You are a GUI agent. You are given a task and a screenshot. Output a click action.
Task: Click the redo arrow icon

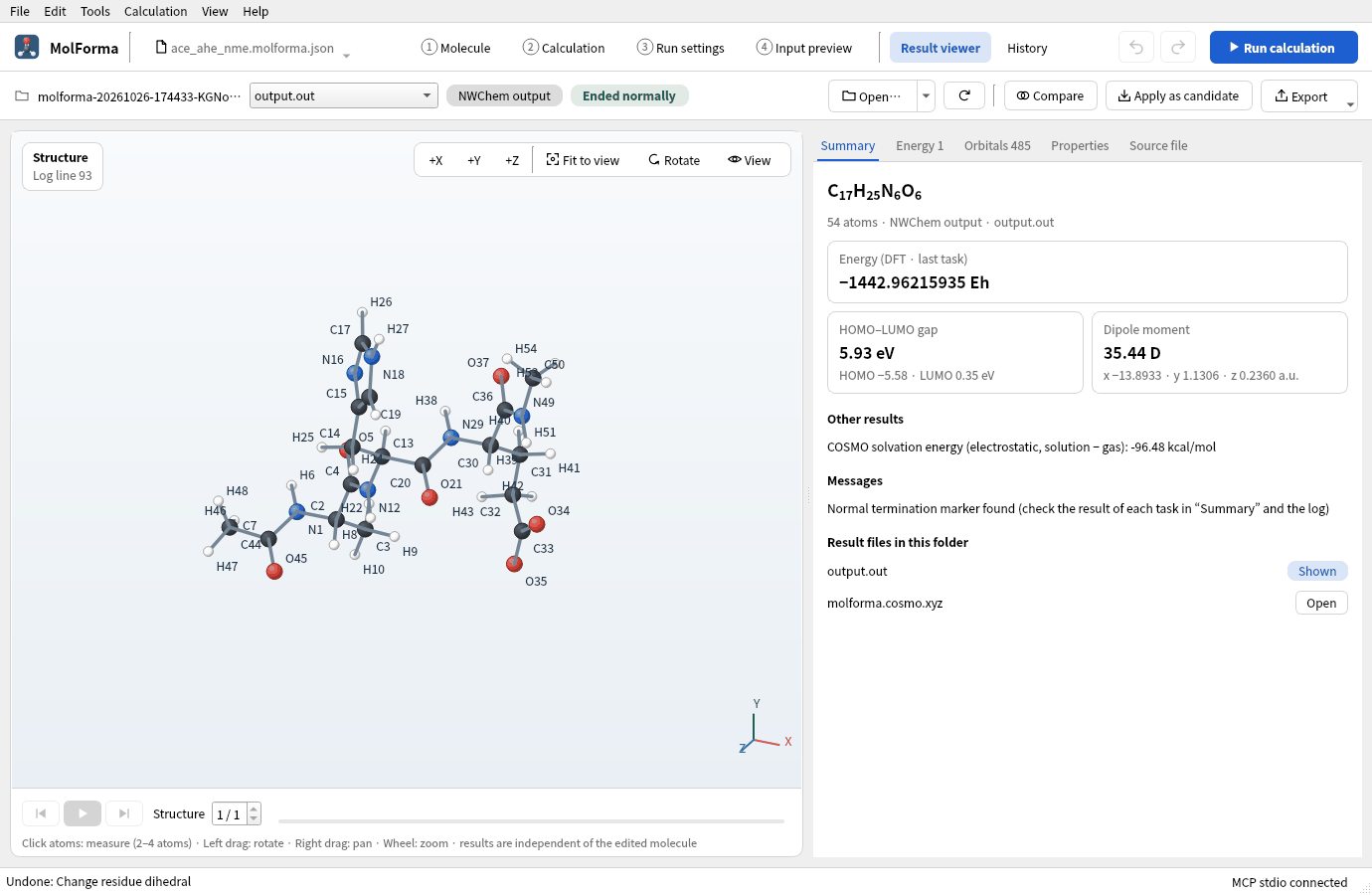point(1178,47)
